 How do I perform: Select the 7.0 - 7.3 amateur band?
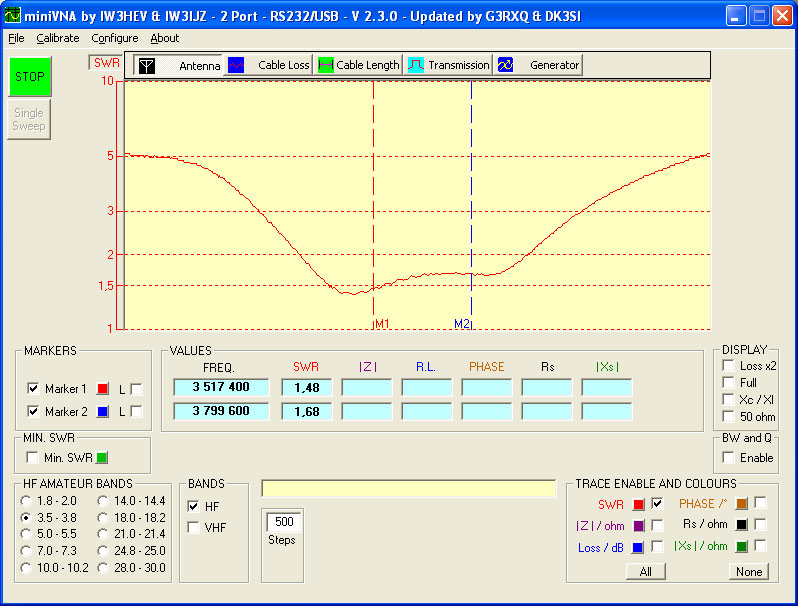(26, 551)
